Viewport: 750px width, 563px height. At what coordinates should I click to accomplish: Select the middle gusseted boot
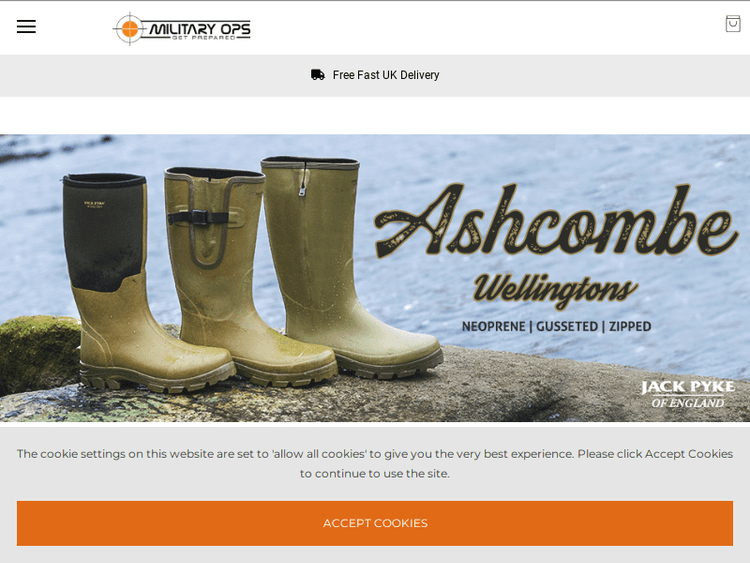(249, 276)
